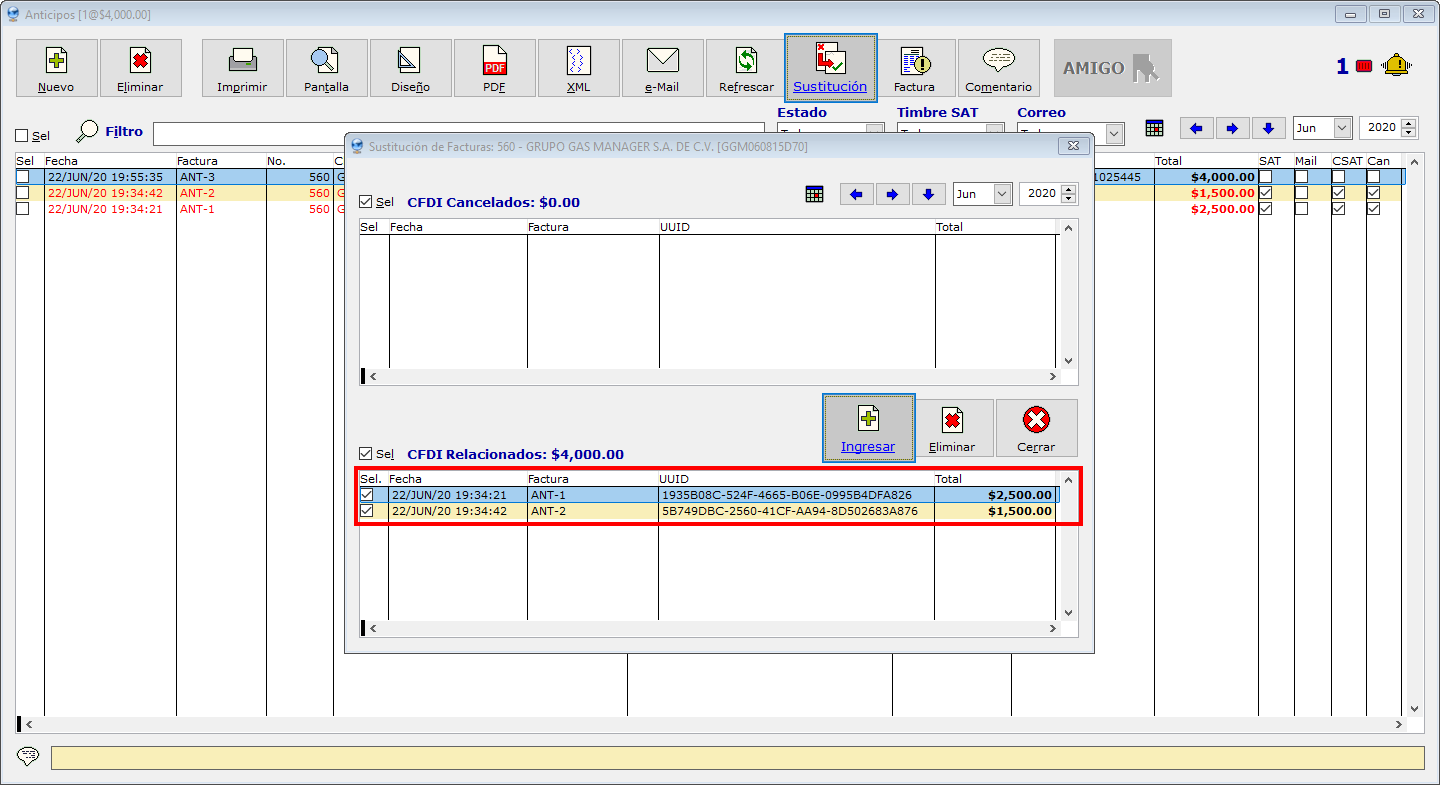This screenshot has height=785, width=1440.
Task: Expand the Correo filter dropdown
Action: 1115,134
